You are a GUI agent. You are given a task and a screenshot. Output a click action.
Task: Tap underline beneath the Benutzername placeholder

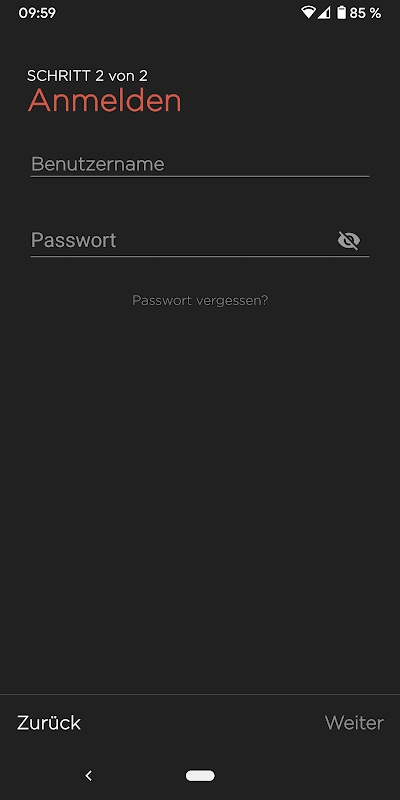199,177
